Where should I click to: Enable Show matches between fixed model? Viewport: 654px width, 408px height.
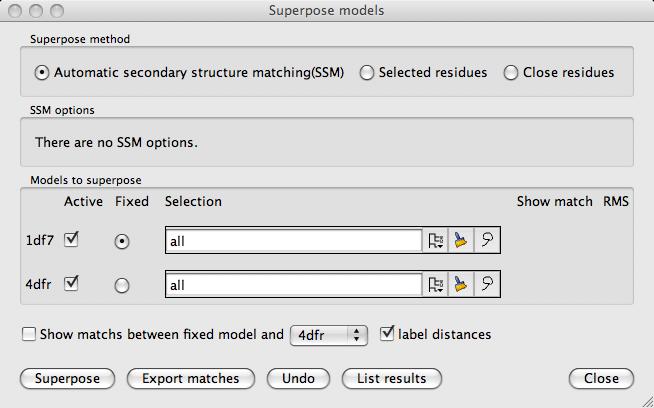(28, 334)
